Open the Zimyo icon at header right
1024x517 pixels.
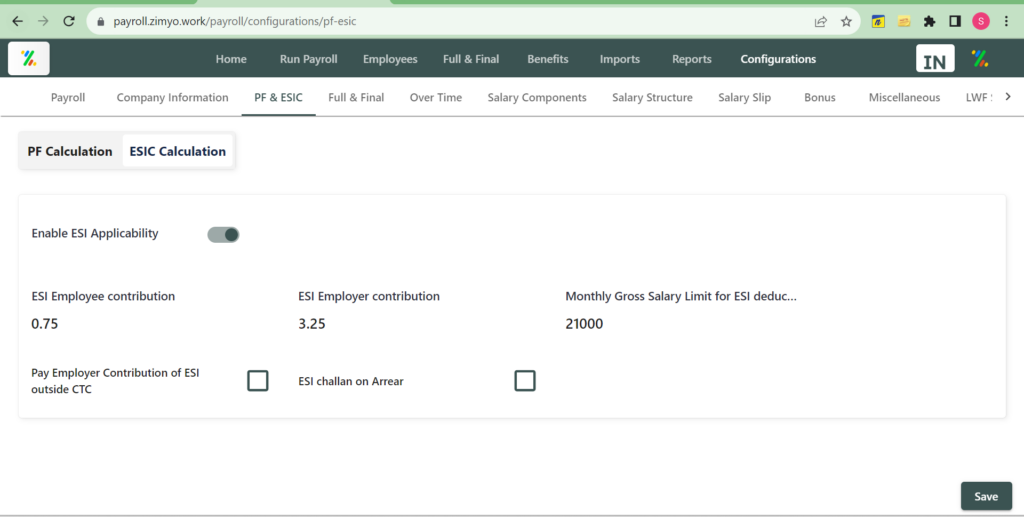(980, 59)
